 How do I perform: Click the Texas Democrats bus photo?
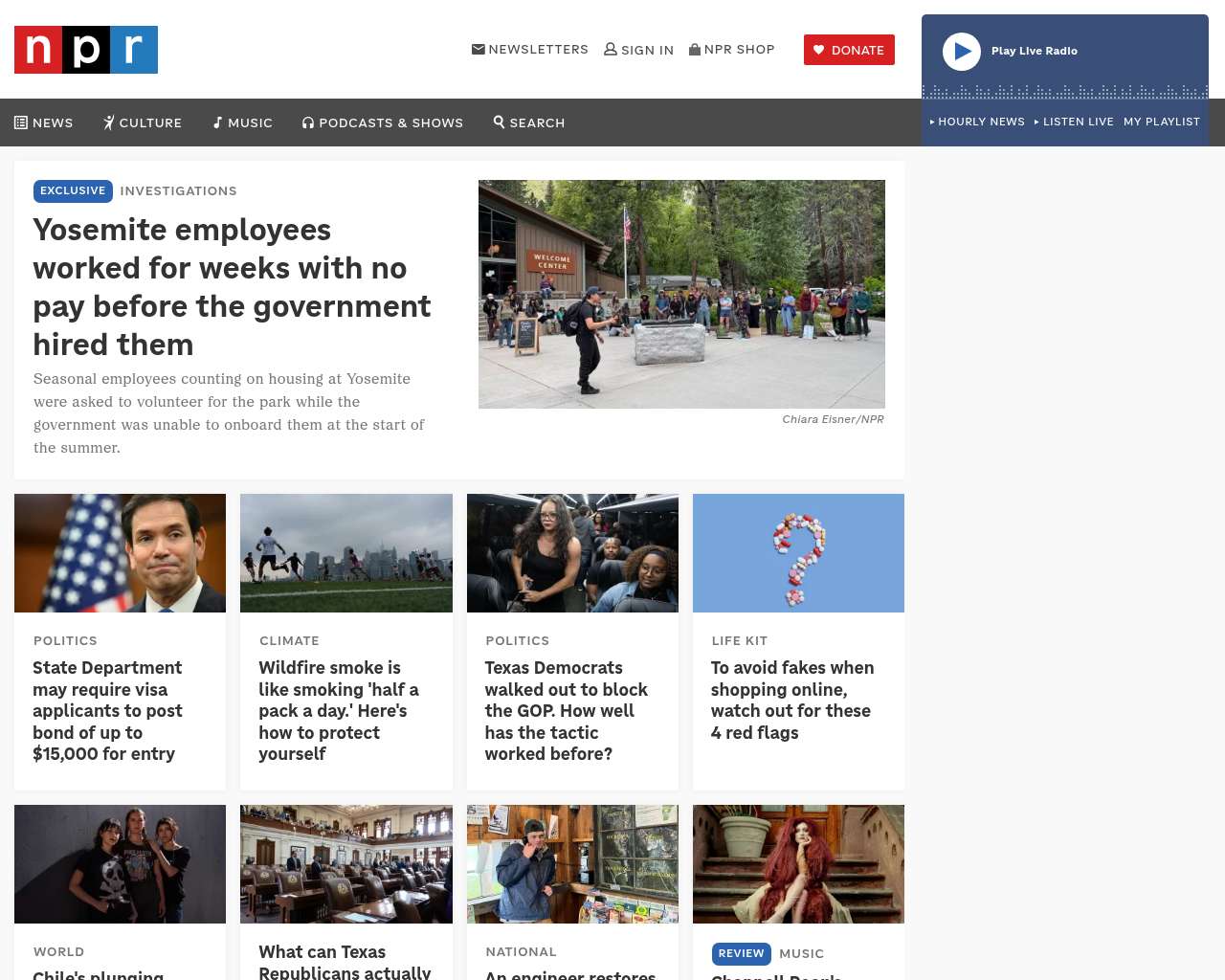point(572,553)
